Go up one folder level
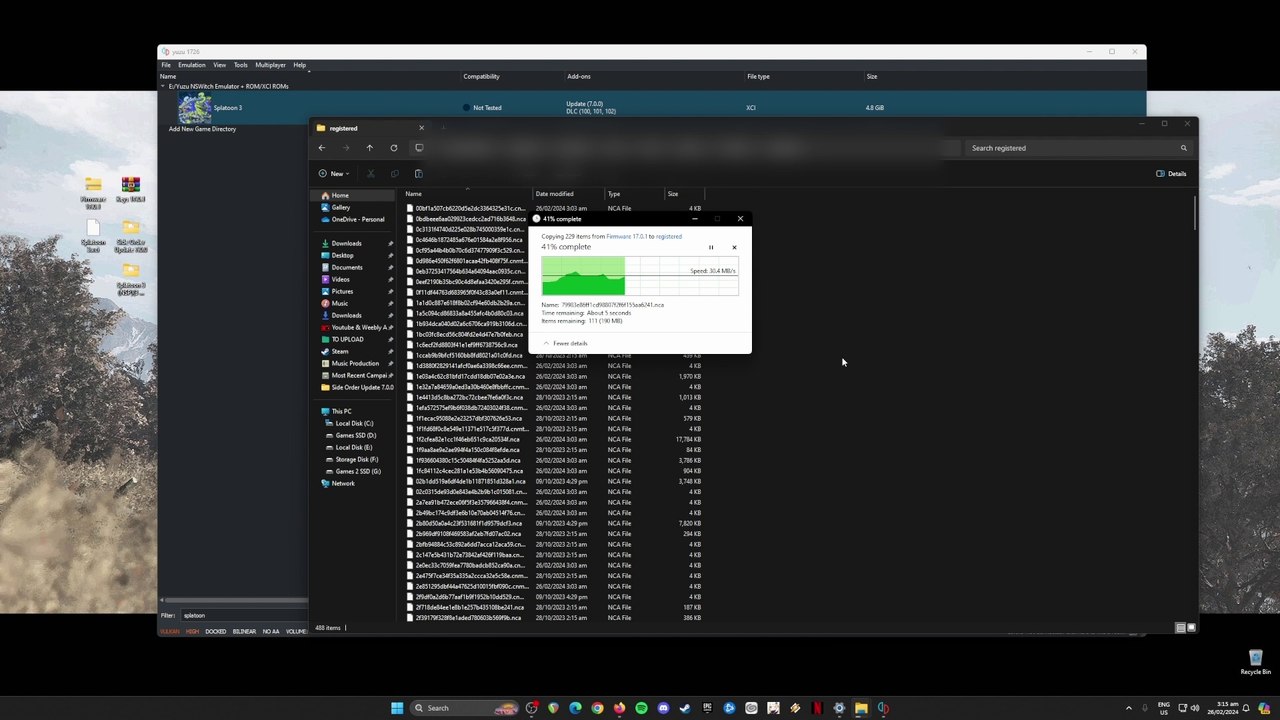 click(369, 148)
